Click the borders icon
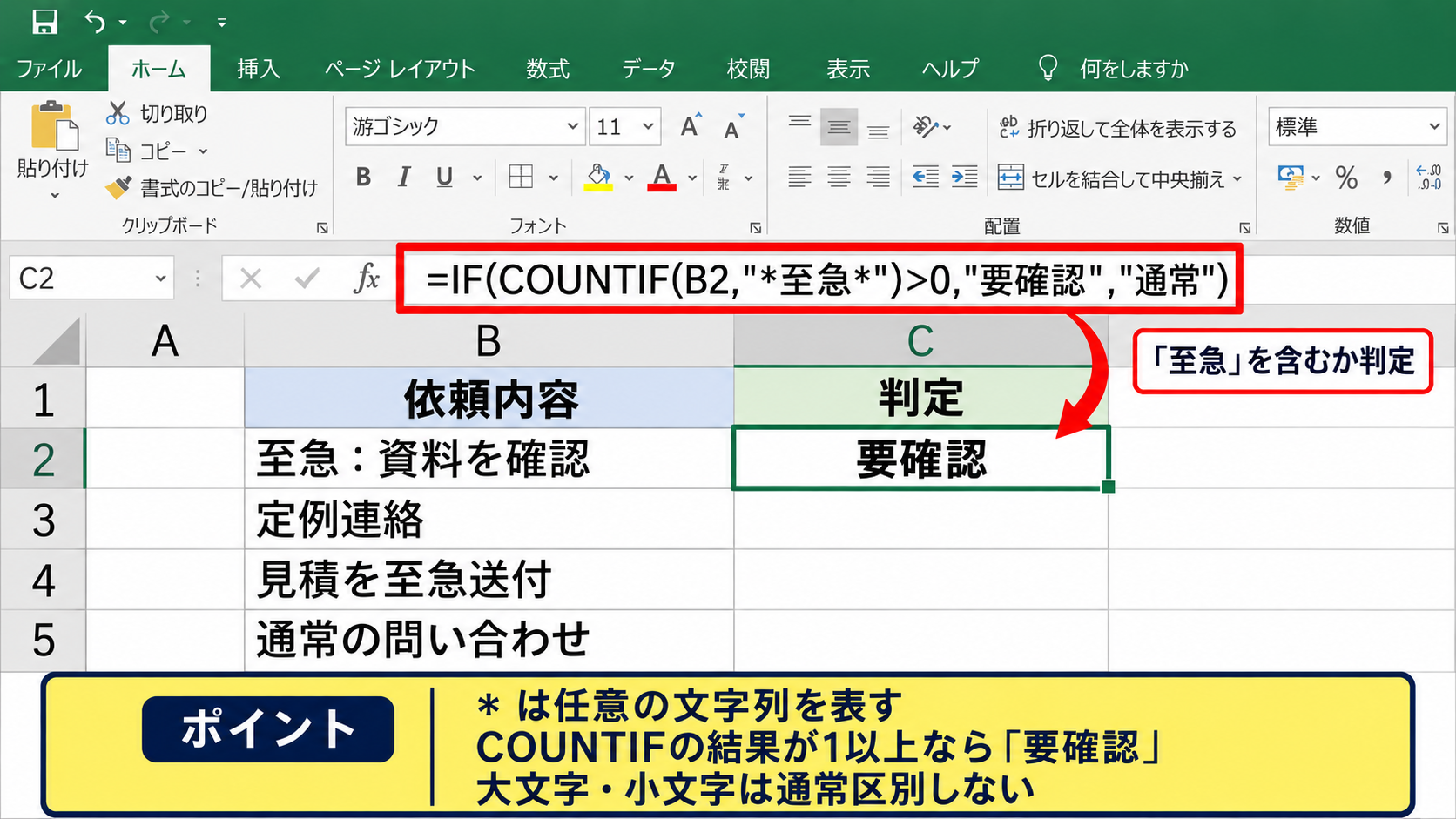Screen dimensions: 1456x819 [521, 178]
